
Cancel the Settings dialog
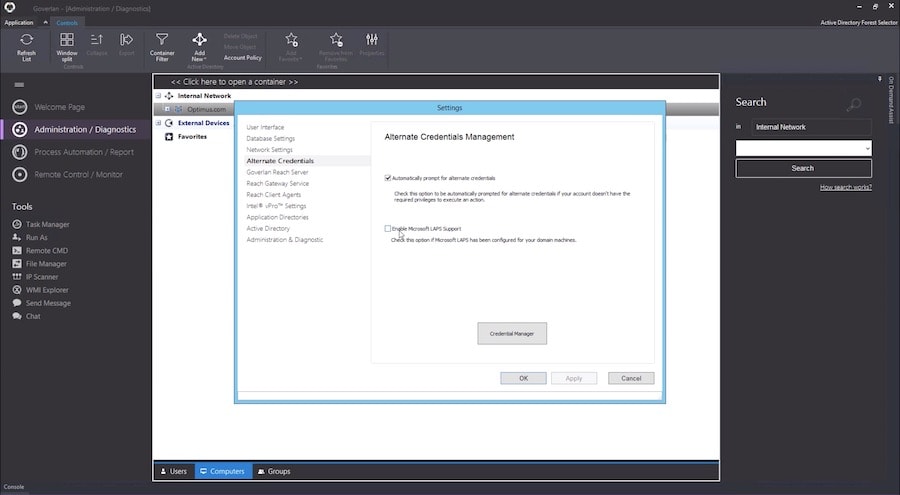(x=631, y=378)
